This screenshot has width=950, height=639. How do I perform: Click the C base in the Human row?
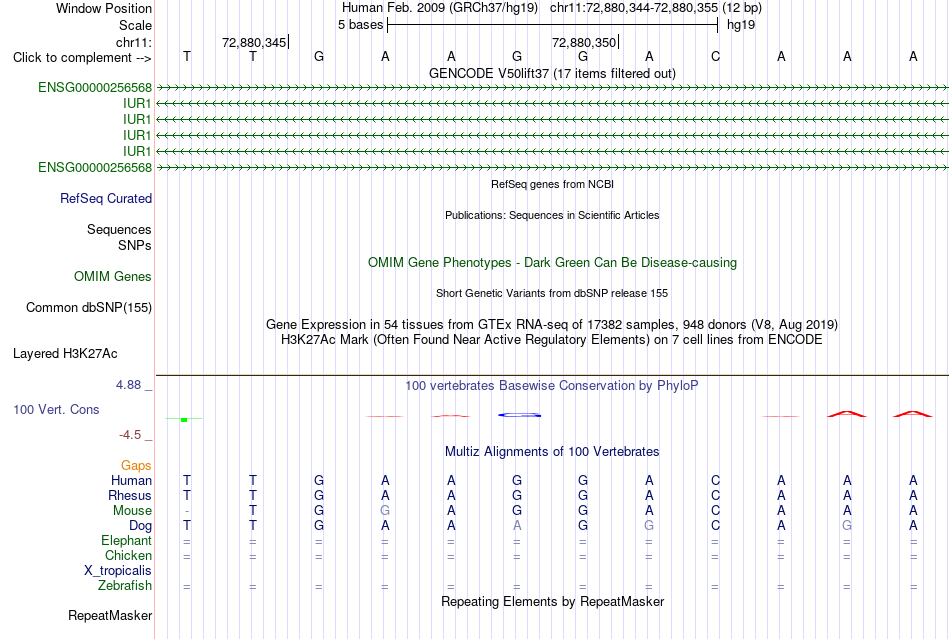(716, 480)
